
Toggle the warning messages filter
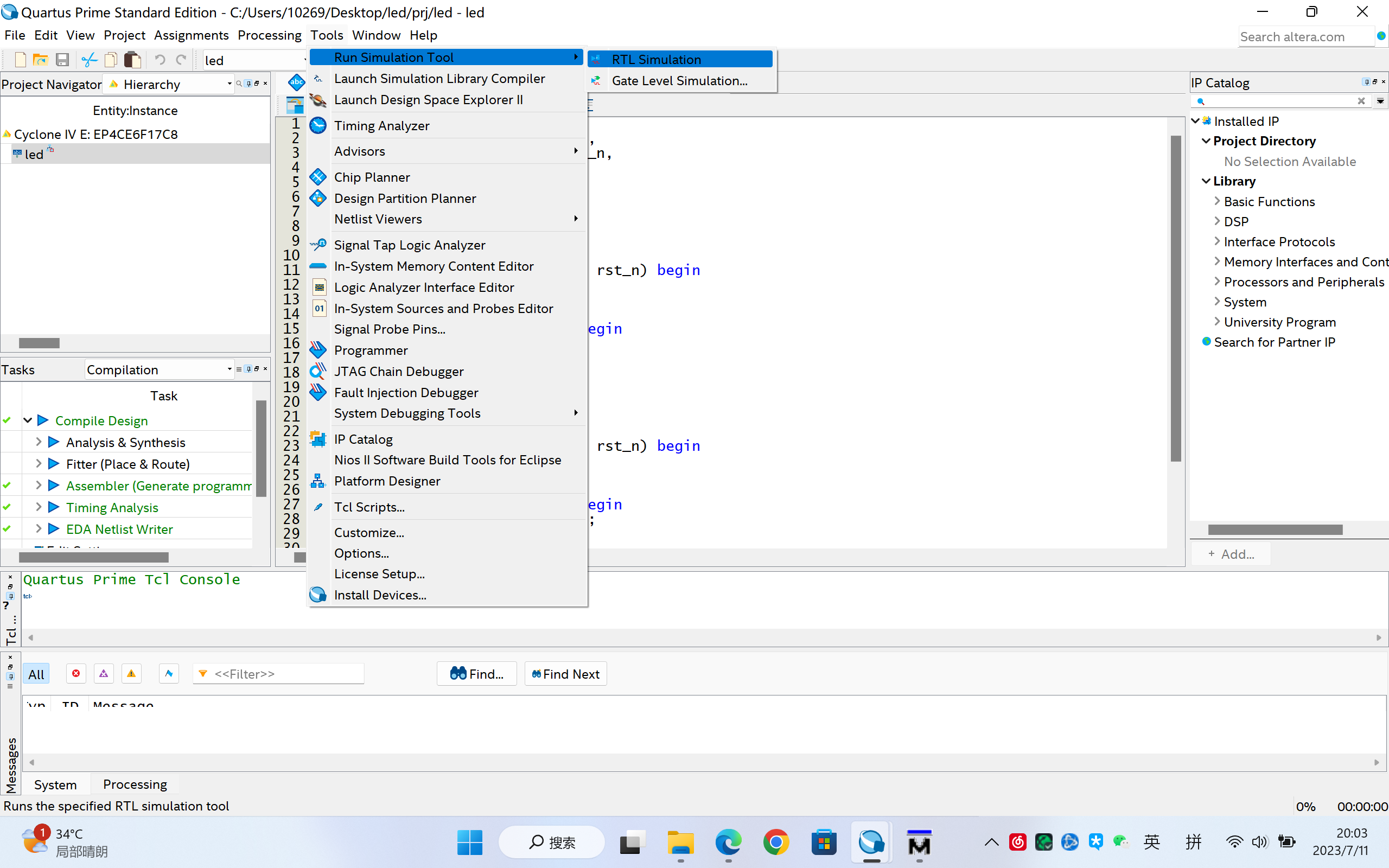coord(131,673)
